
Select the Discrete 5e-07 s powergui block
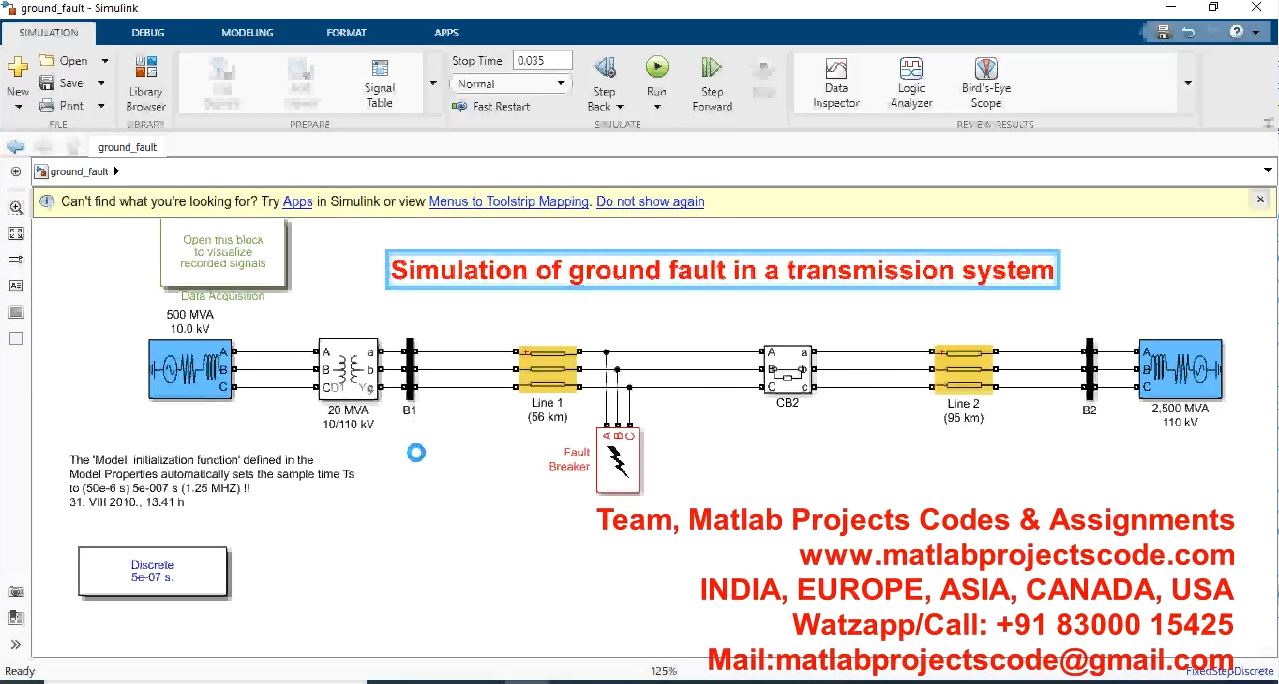tap(153, 571)
